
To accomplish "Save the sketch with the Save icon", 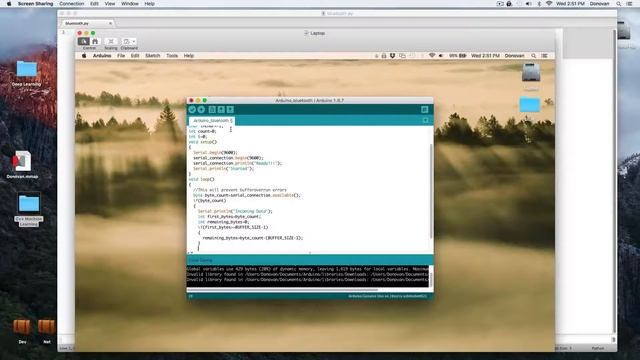I will point(230,109).
